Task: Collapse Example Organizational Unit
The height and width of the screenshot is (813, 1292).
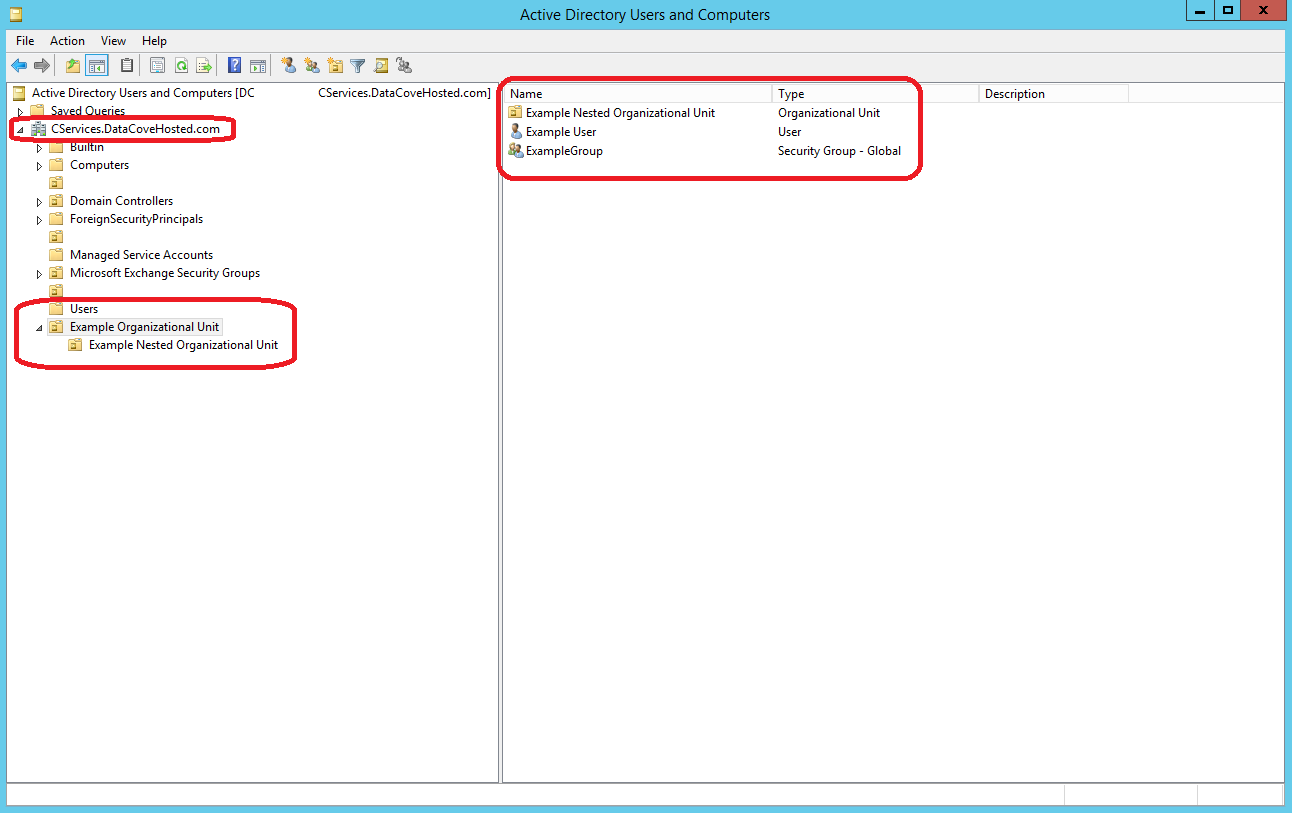Action: (38, 326)
